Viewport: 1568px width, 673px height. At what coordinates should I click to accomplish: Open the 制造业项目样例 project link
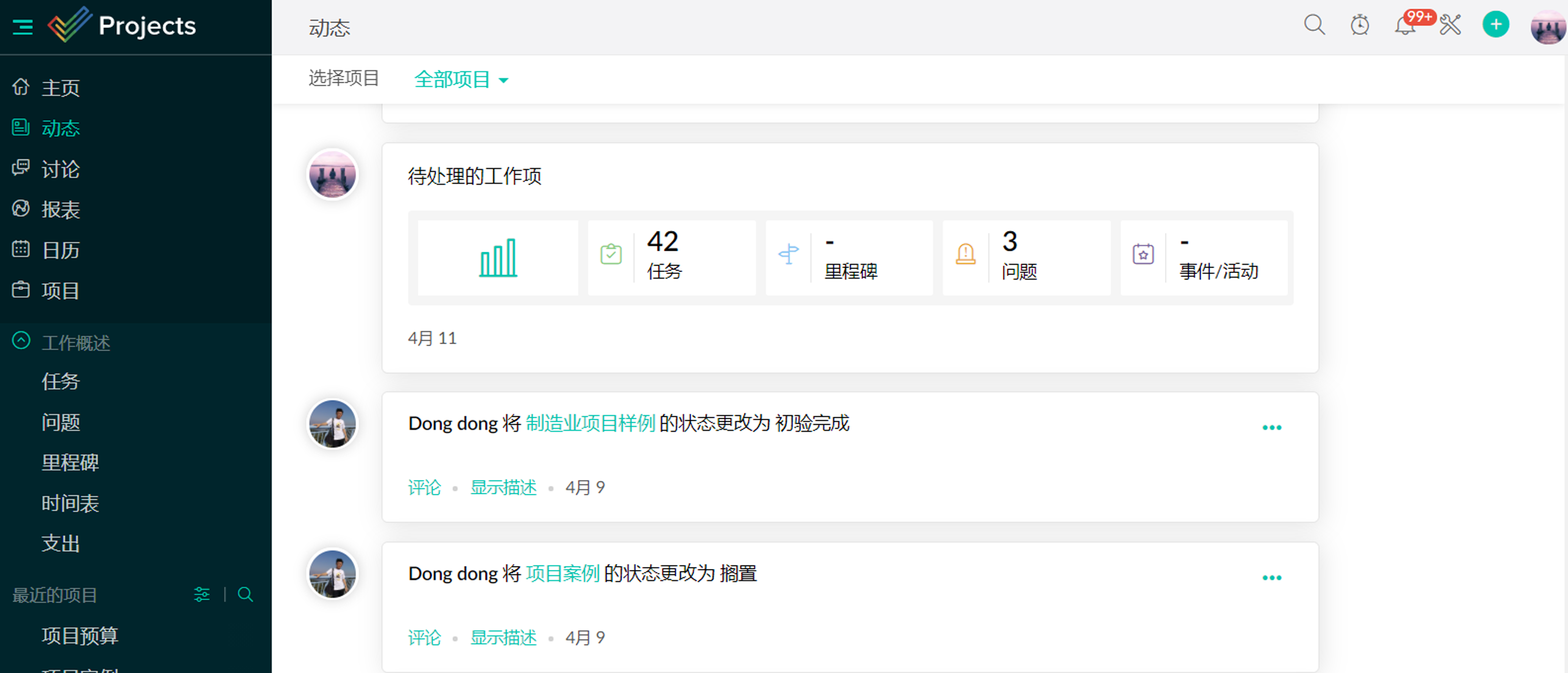(590, 423)
